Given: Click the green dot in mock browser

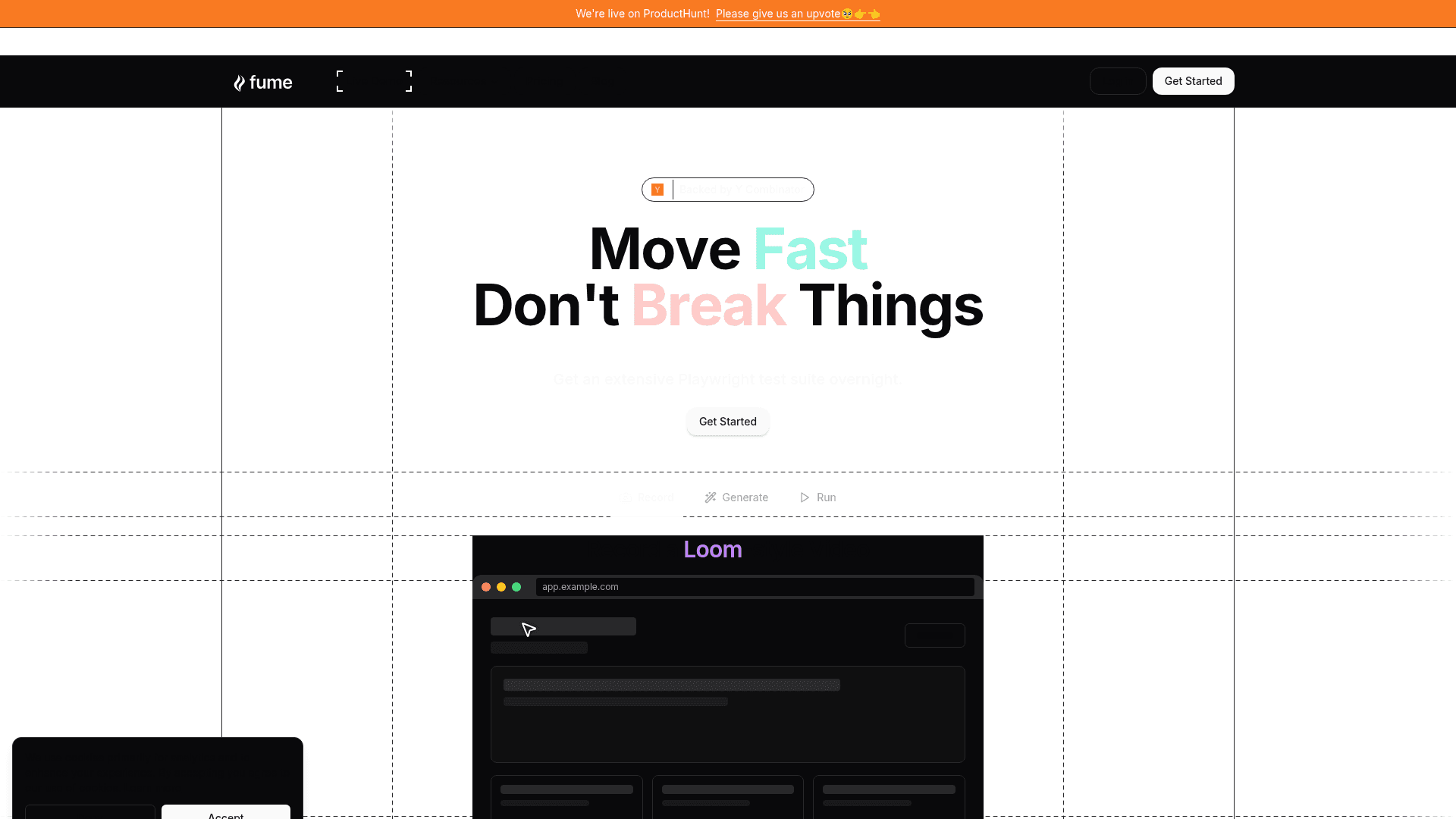Looking at the screenshot, I should tap(516, 587).
